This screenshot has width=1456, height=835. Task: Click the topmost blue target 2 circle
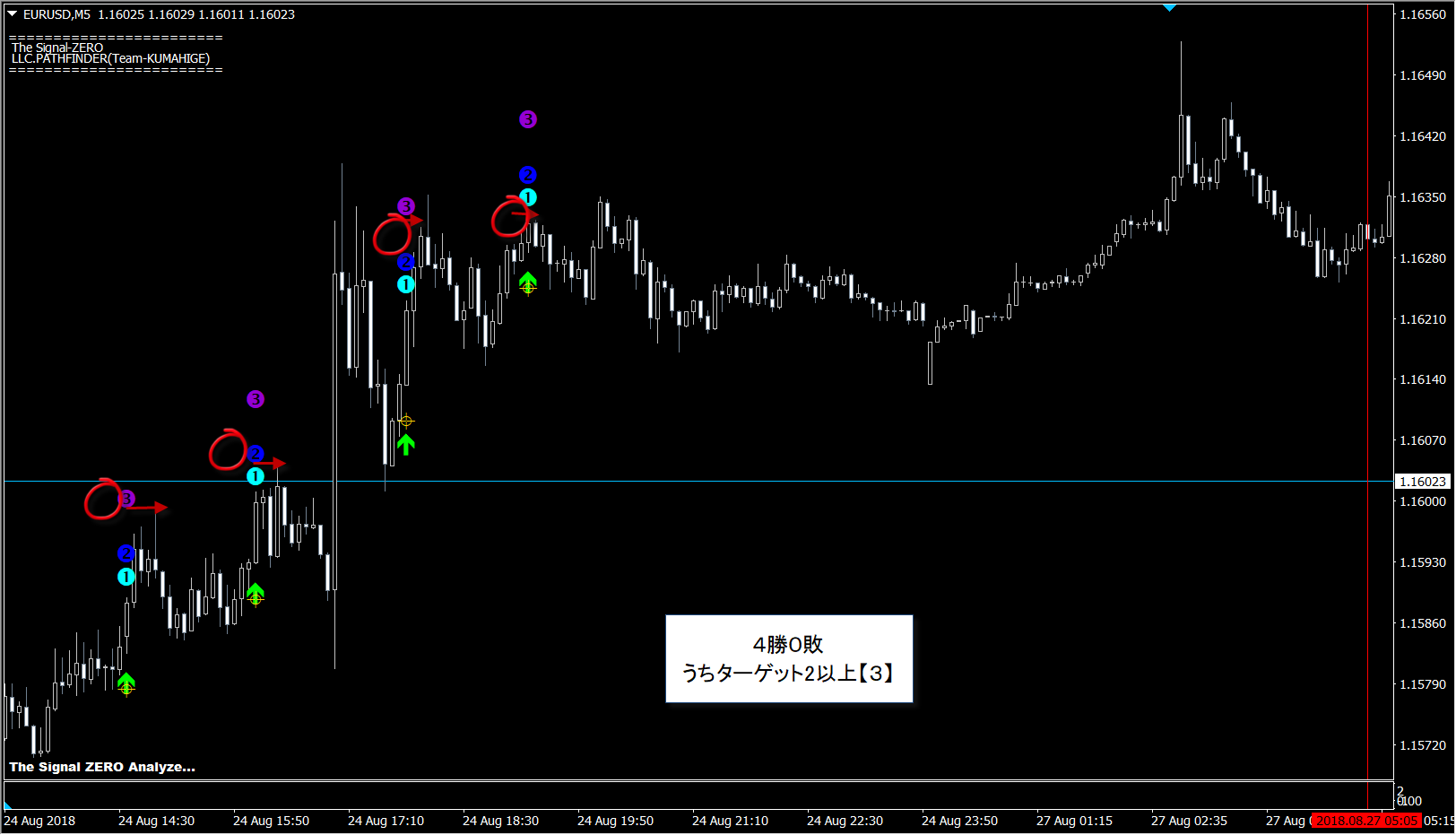(528, 175)
